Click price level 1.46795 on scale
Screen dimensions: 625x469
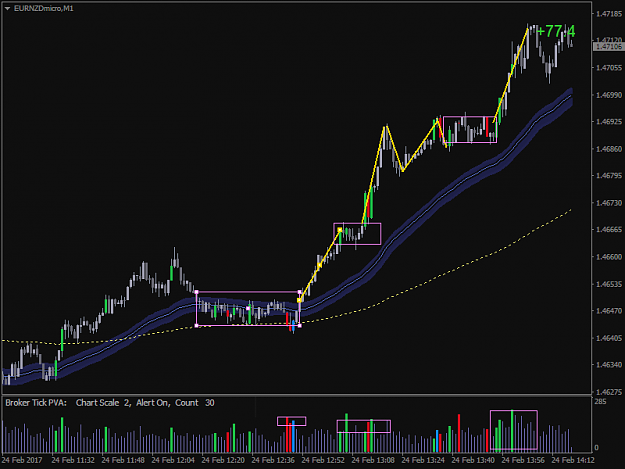click(609, 176)
